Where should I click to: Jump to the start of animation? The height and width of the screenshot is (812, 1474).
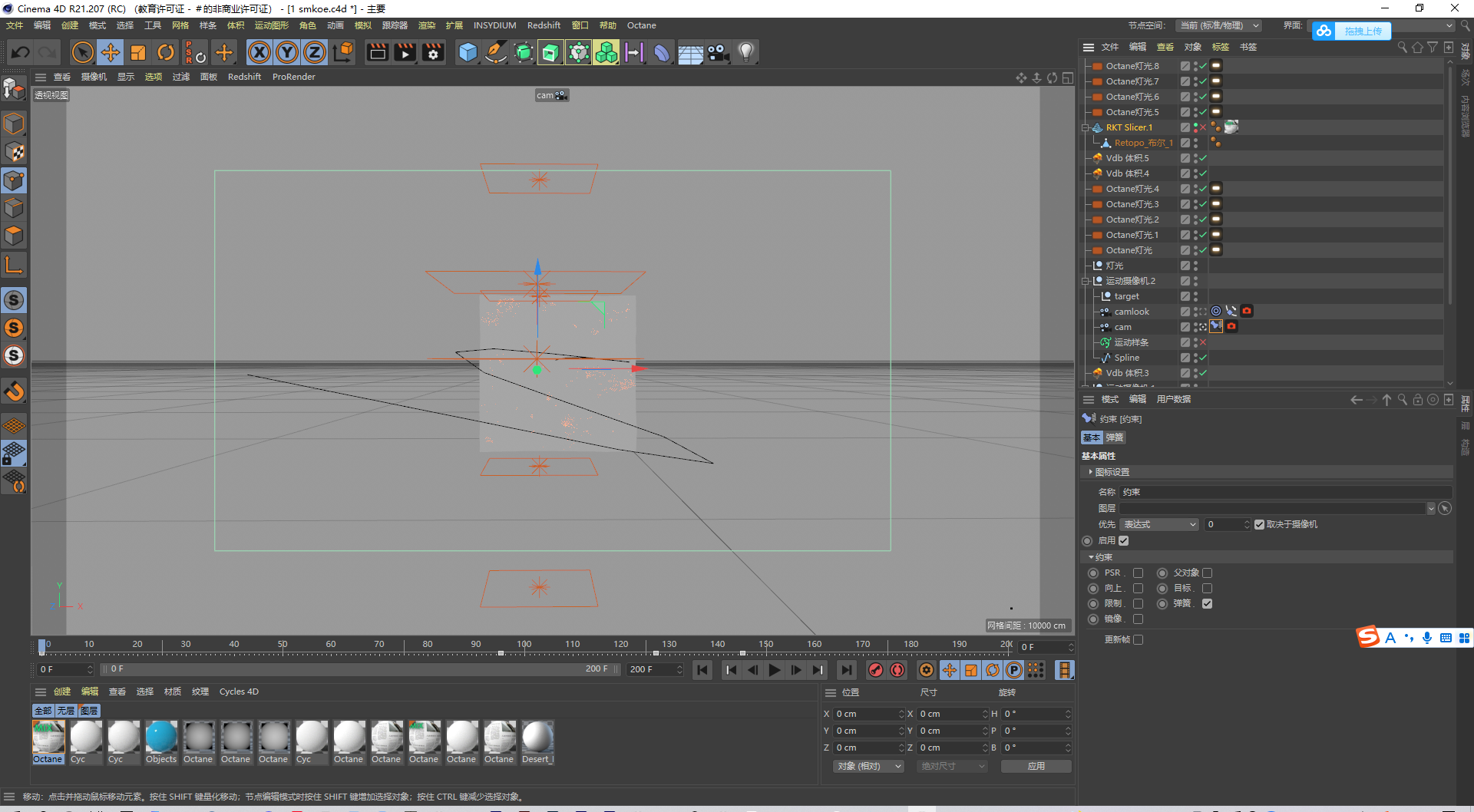click(702, 670)
